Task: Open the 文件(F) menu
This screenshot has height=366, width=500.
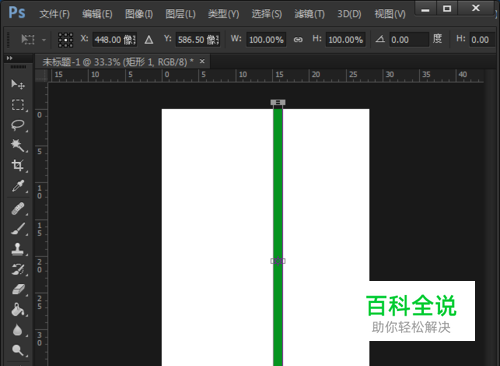Action: [54, 14]
